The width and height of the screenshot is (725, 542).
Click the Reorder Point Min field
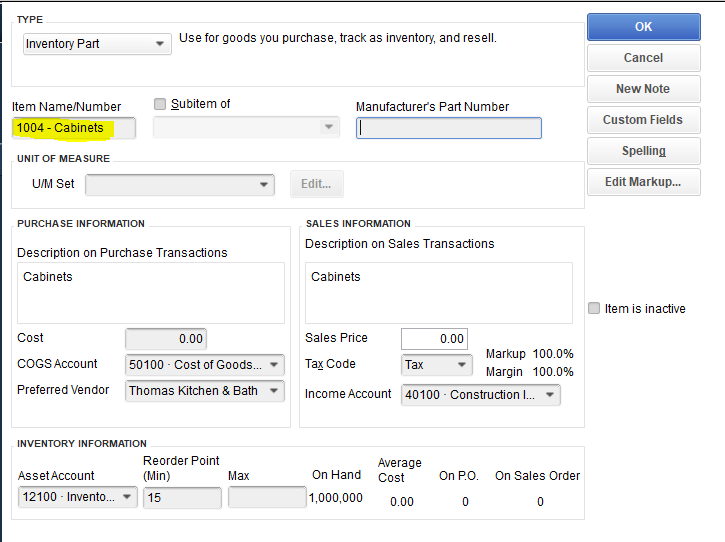pyautogui.click(x=182, y=498)
